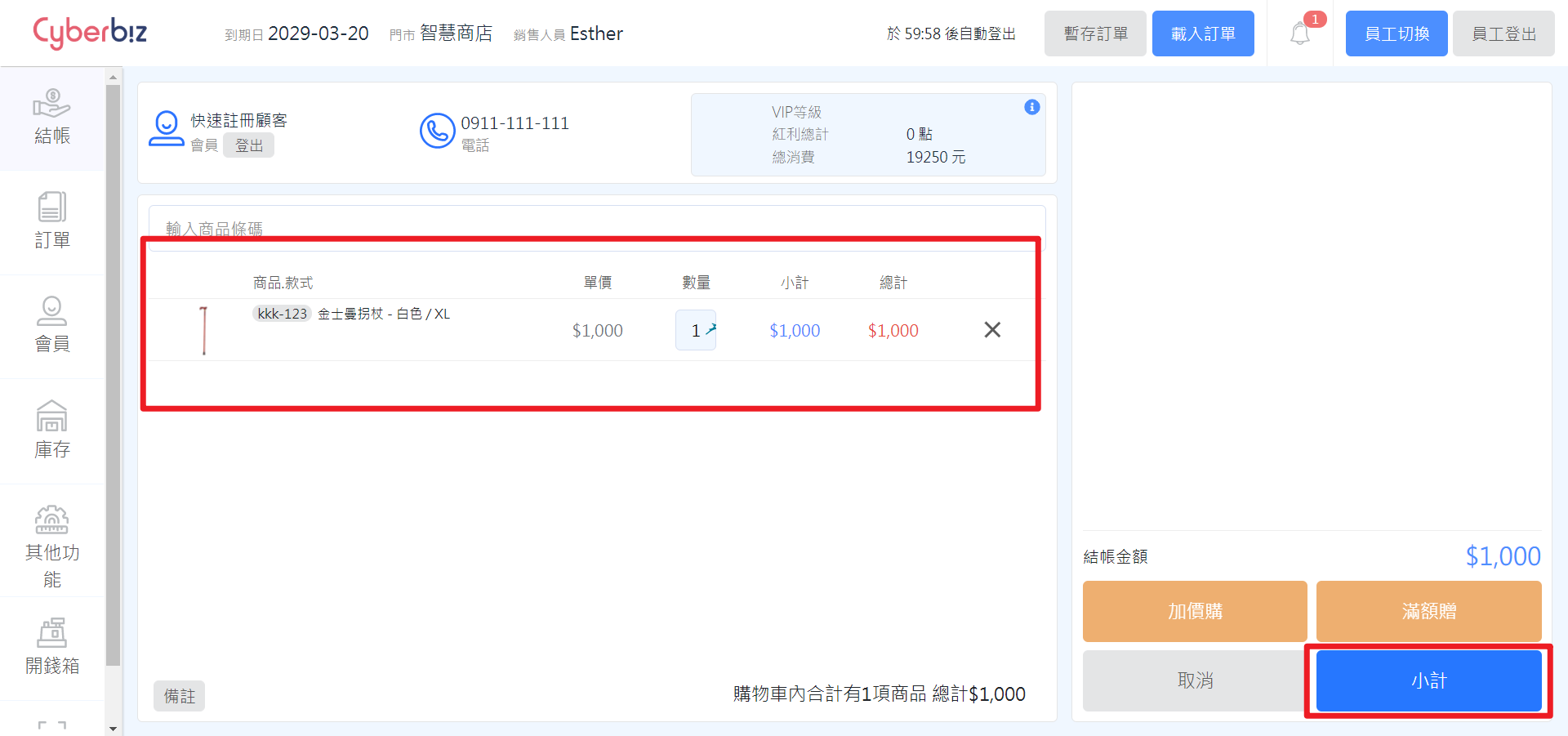
Task: Click the salesperson name Esther
Action: click(596, 33)
